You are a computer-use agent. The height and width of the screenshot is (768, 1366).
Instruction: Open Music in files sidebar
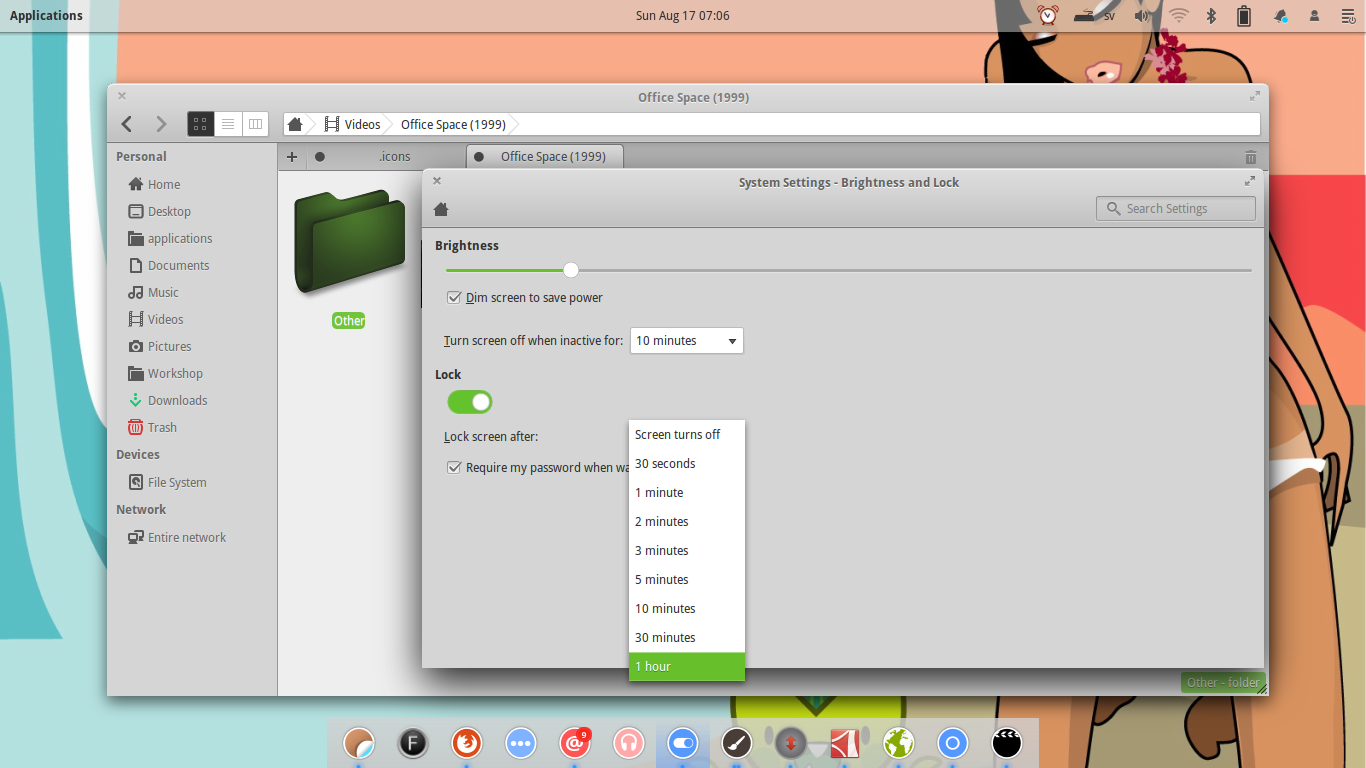click(163, 292)
